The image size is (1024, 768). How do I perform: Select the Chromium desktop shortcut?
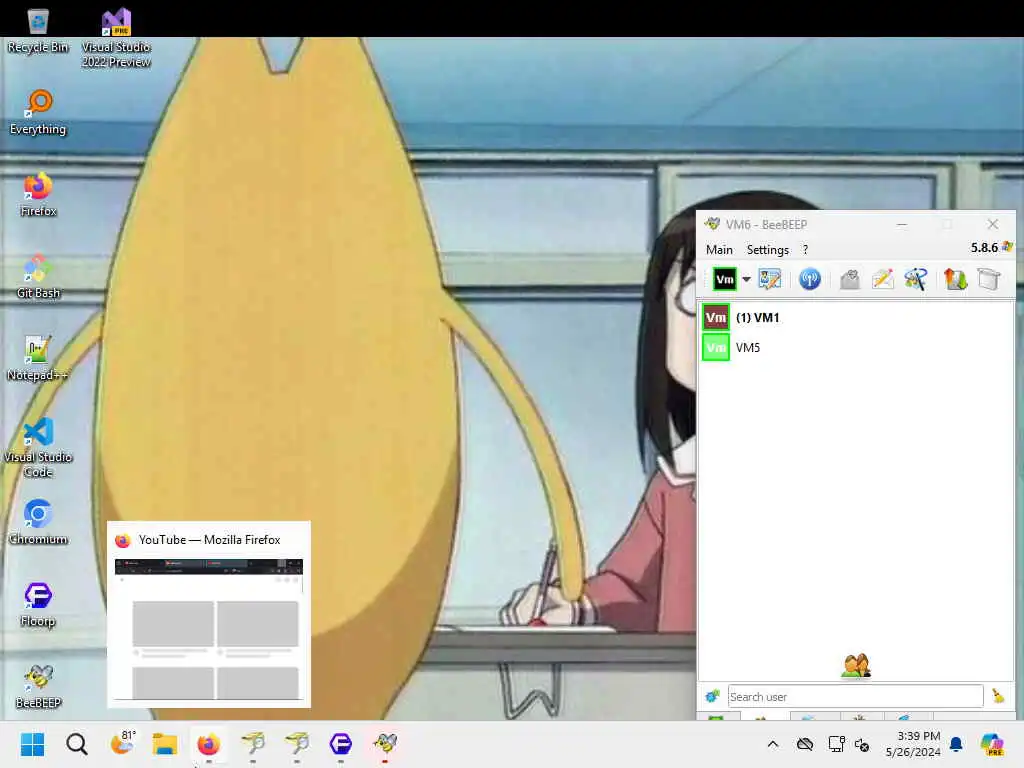pyautogui.click(x=38, y=522)
